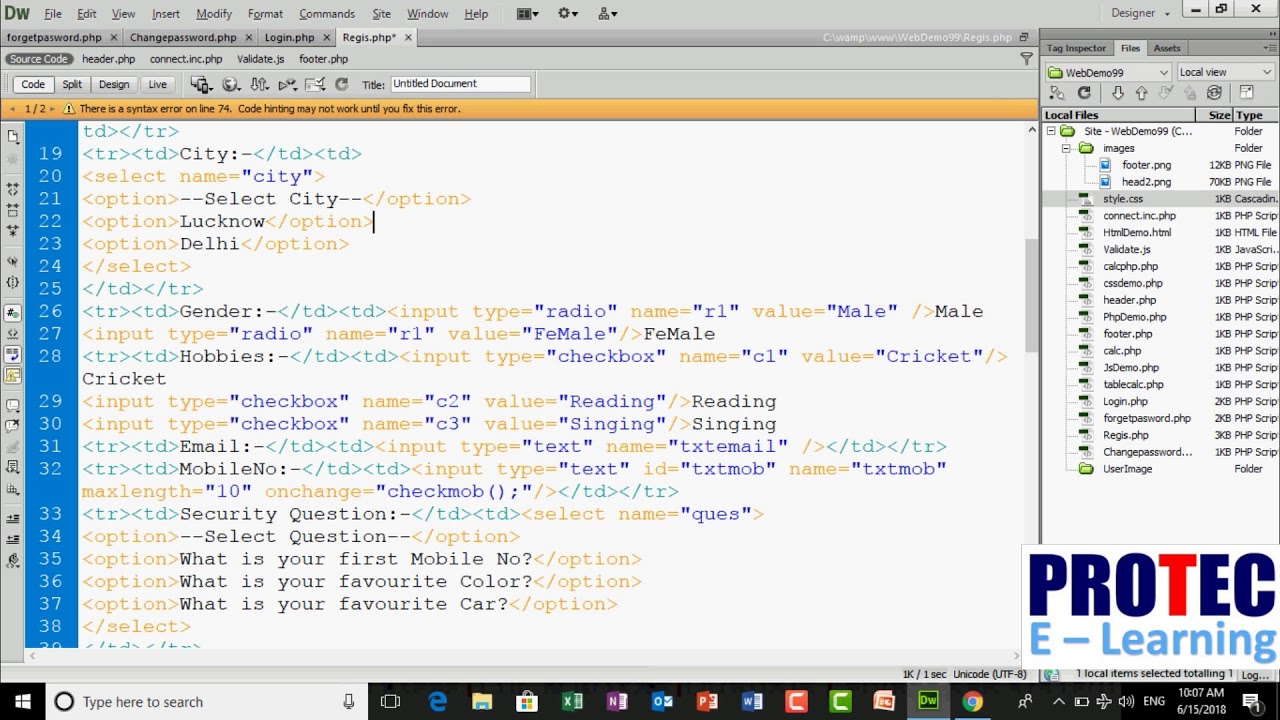Open related file connect.inc.php

[186, 59]
